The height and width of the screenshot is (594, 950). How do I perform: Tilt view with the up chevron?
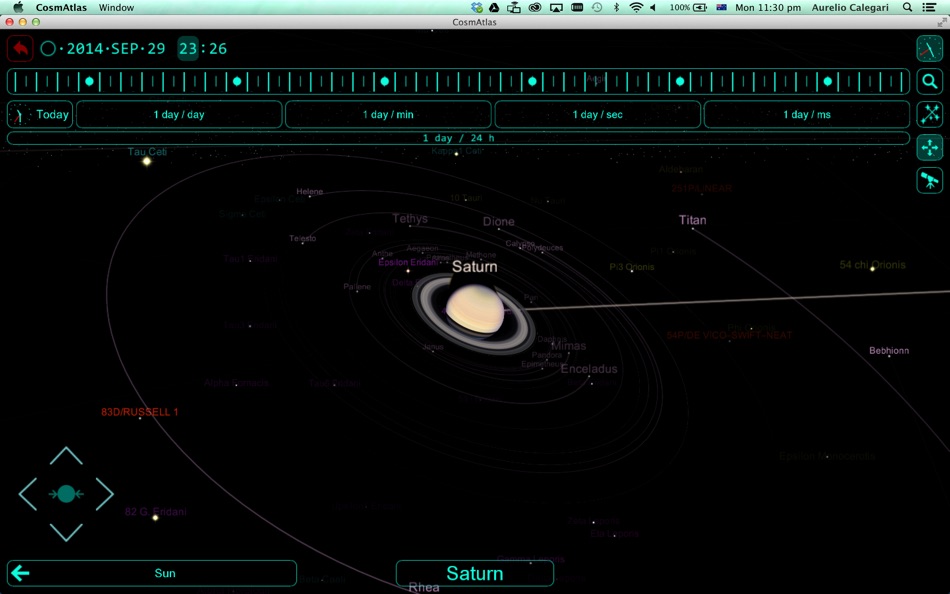click(x=66, y=456)
